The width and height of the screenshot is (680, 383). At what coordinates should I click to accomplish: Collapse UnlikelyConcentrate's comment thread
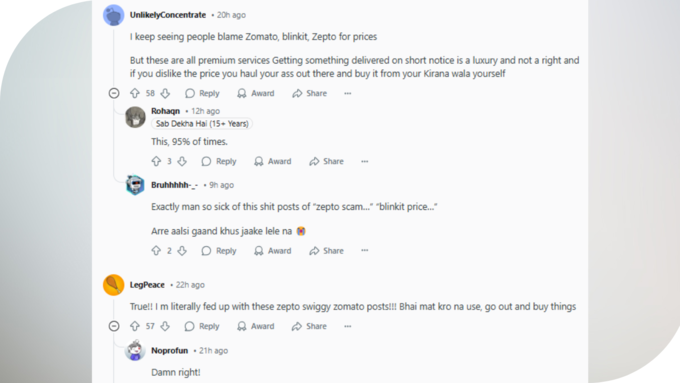tap(114, 93)
